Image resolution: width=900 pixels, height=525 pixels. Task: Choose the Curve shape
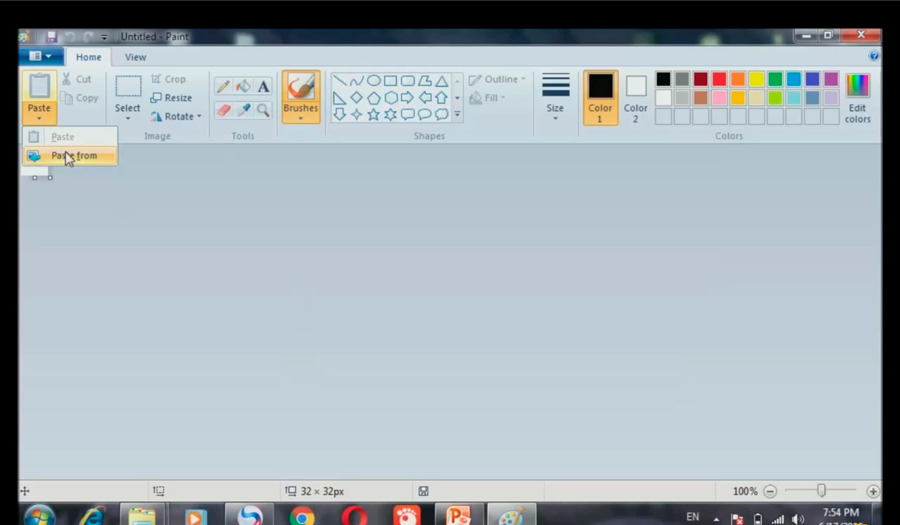tap(356, 81)
